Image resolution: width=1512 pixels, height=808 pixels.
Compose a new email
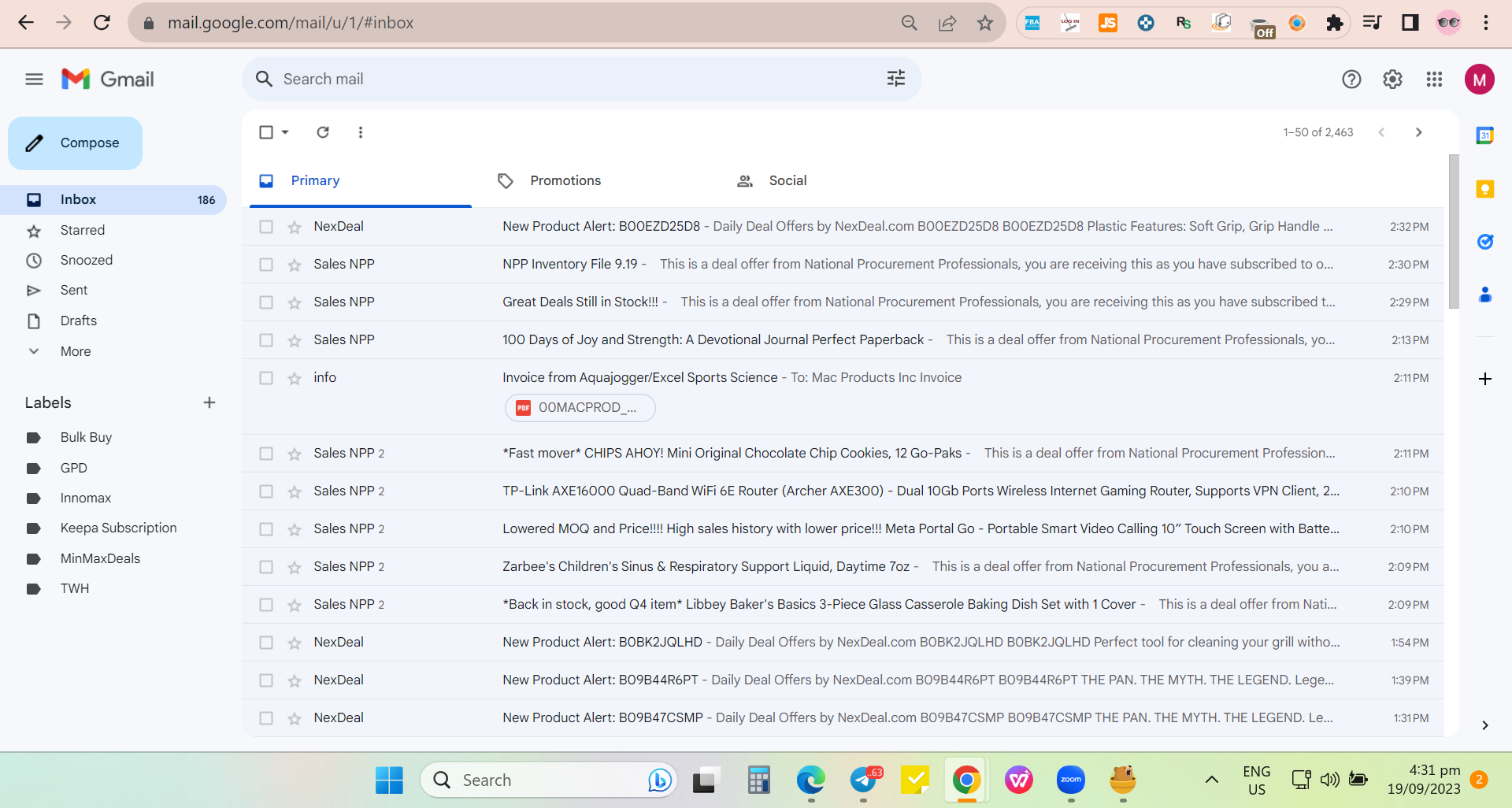[x=76, y=143]
